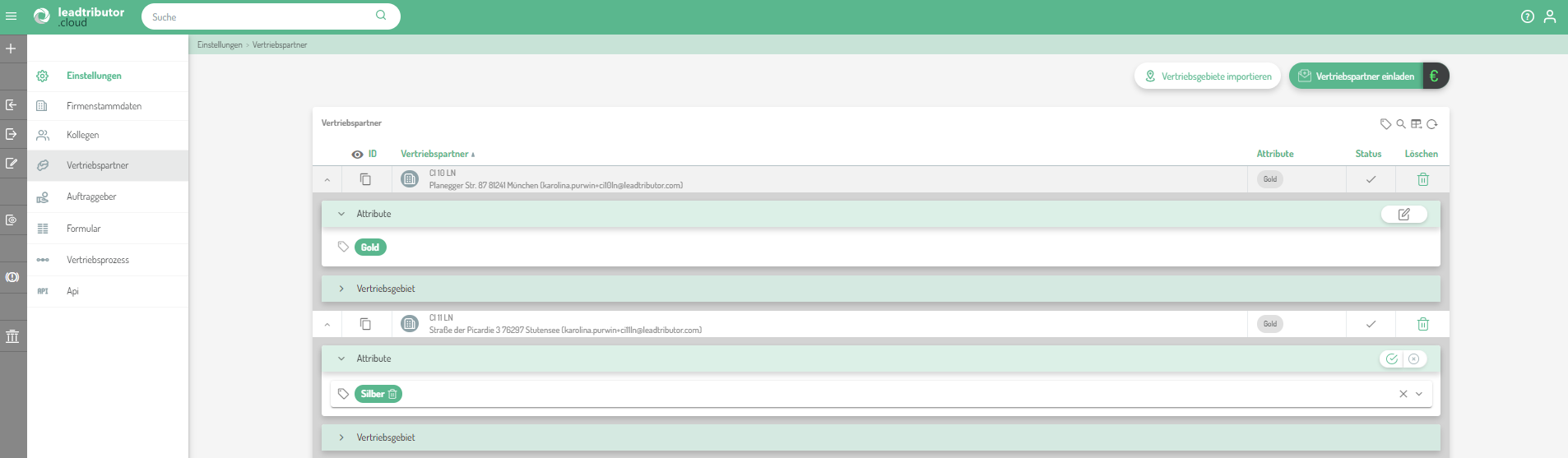Select Vertriebsprozess from the settings menu

pos(98,260)
